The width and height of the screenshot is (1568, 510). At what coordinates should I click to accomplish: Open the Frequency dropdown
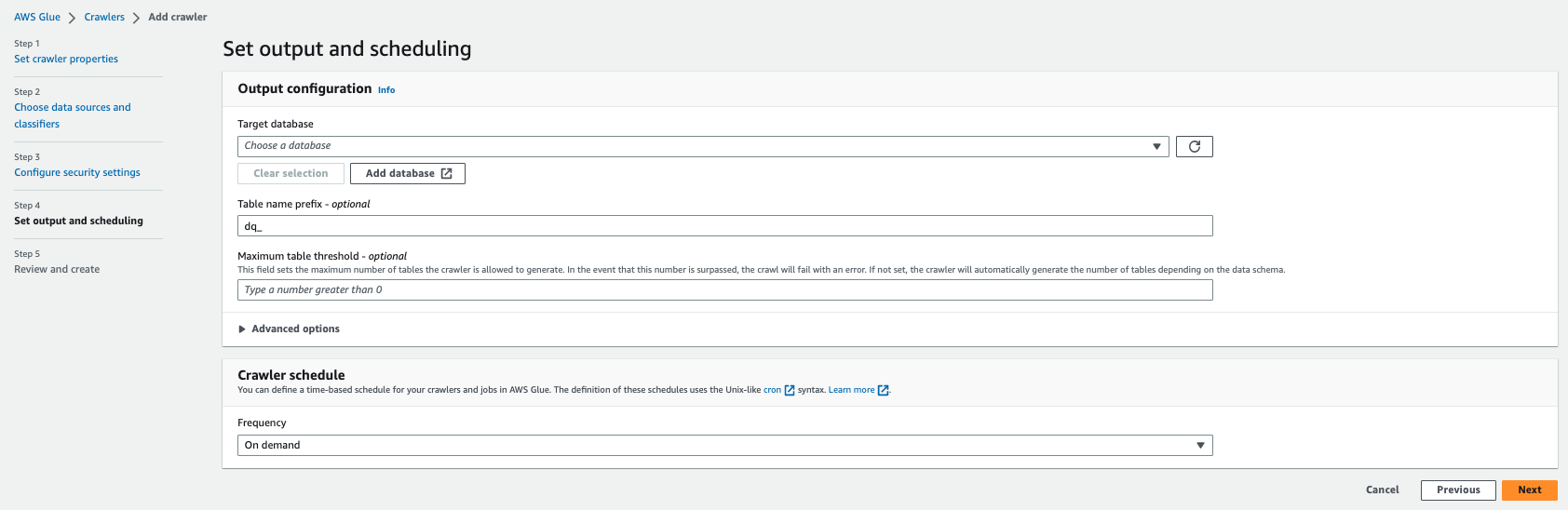(x=724, y=446)
